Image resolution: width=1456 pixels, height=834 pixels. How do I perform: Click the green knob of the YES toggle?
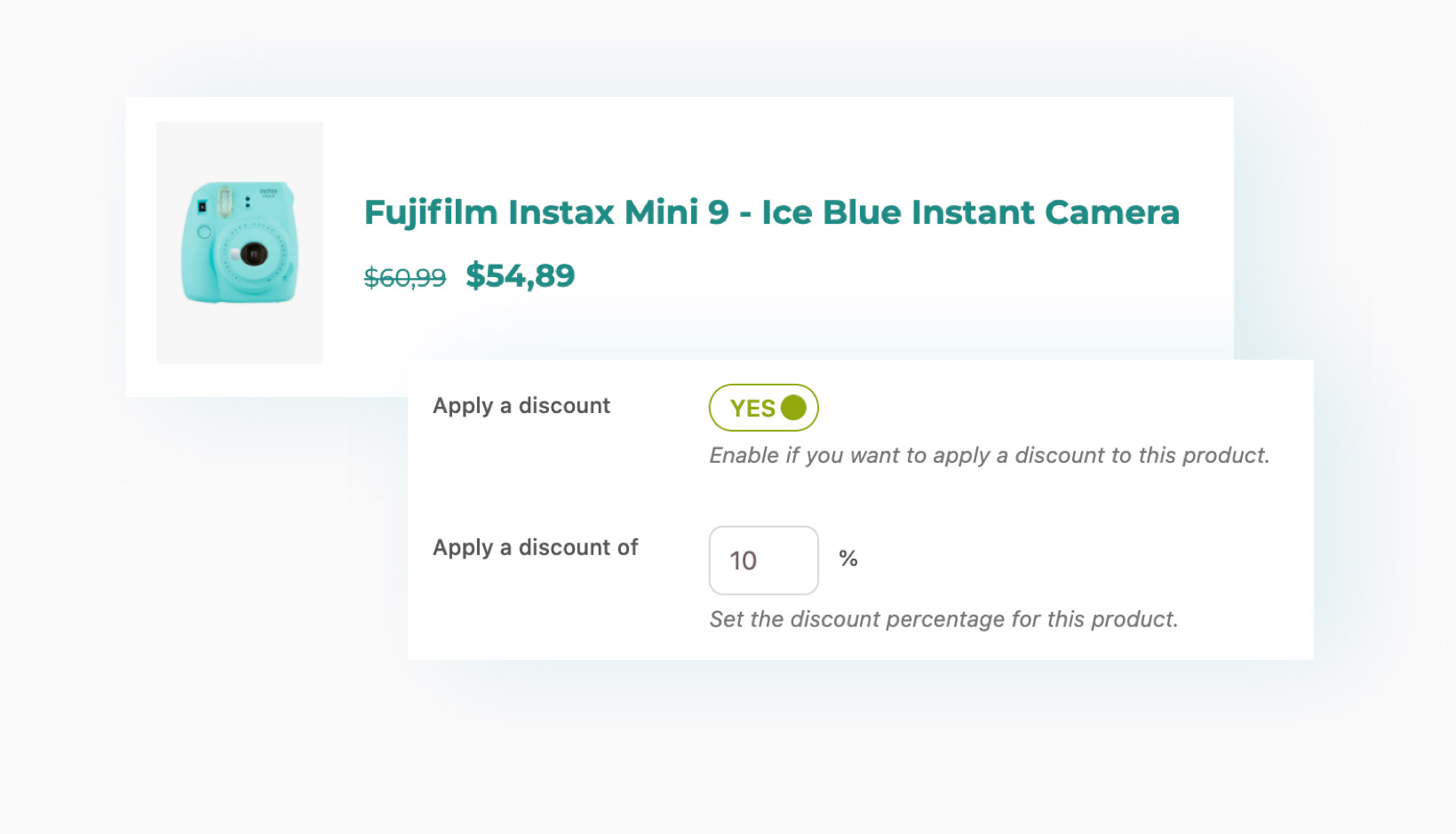(x=793, y=408)
